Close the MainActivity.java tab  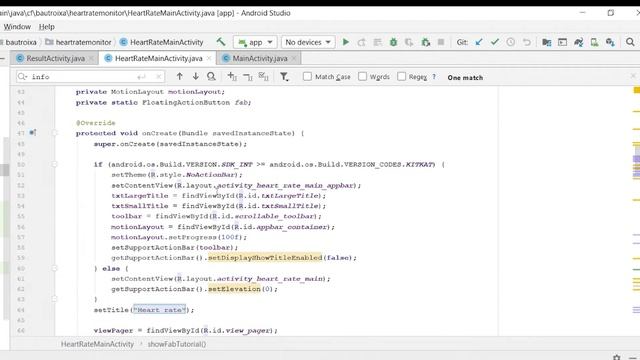pos(294,59)
